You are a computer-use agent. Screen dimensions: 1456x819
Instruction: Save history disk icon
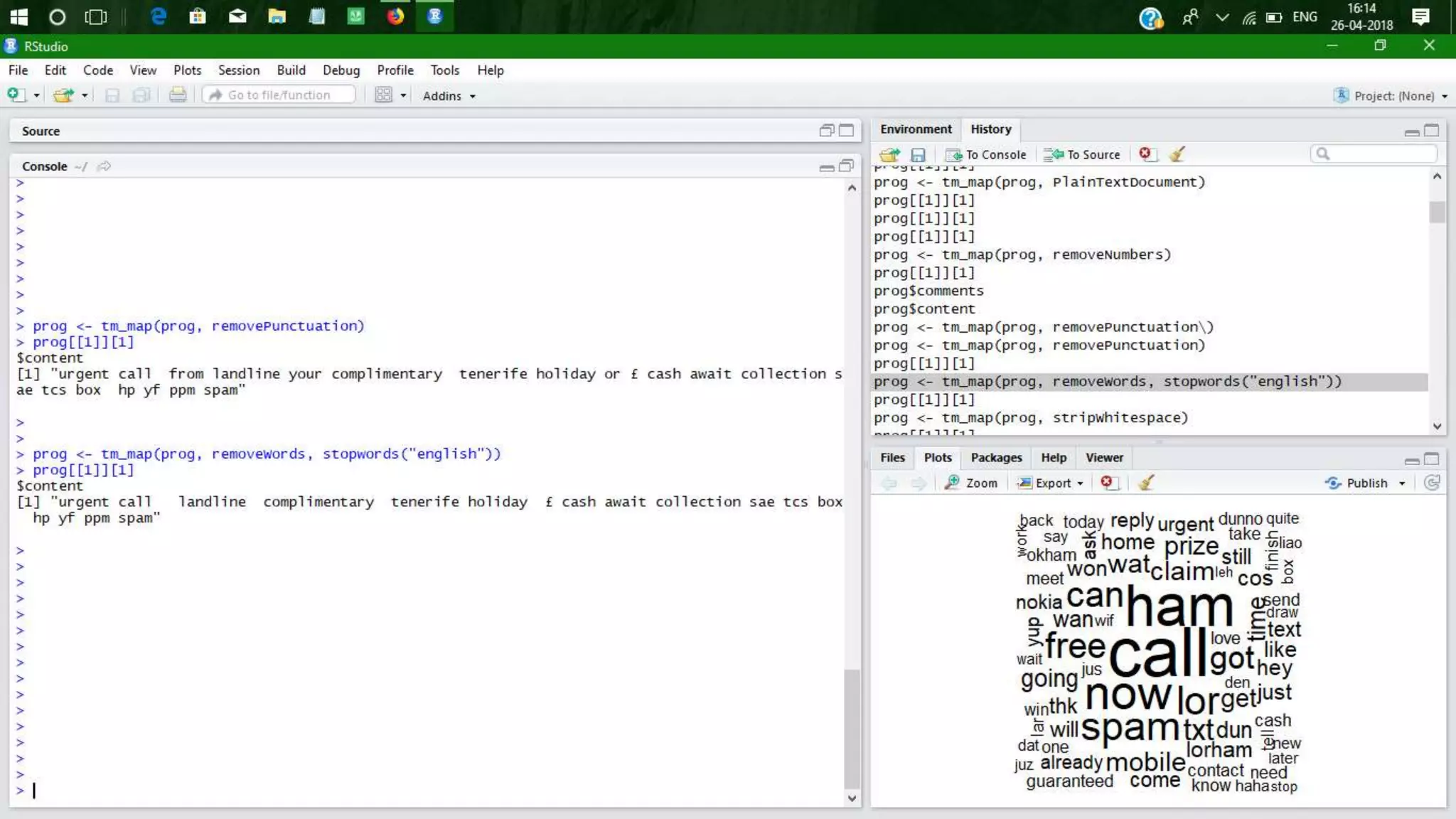(918, 154)
